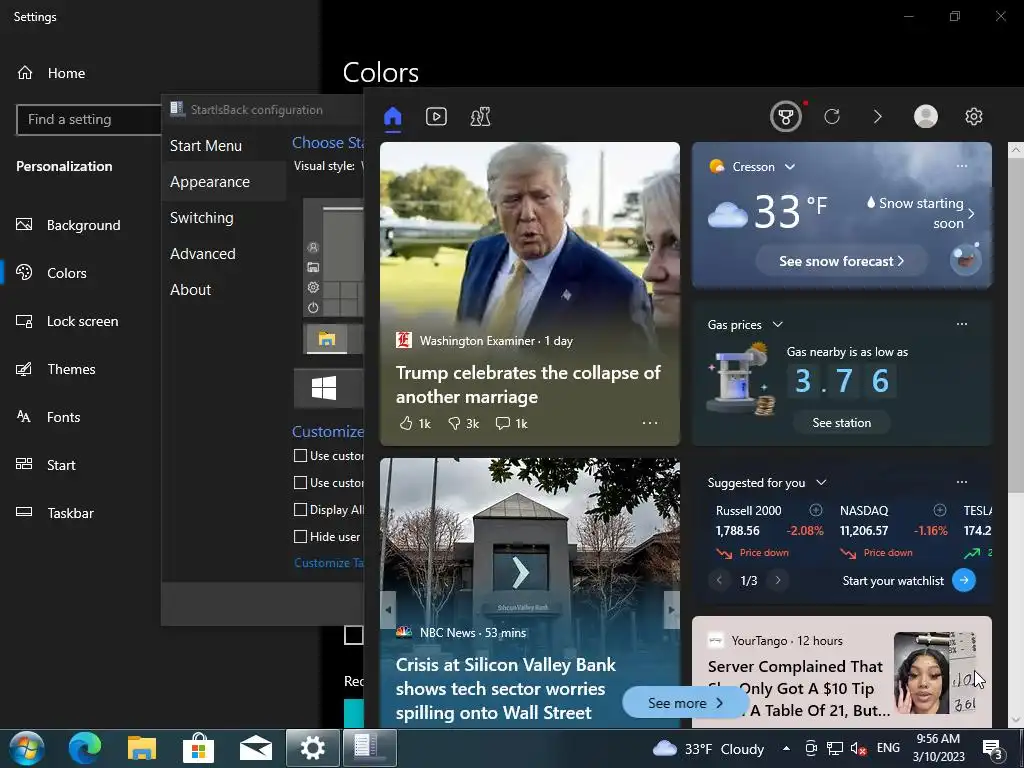Expand the Gas prices dropdown

pyautogui.click(x=778, y=325)
